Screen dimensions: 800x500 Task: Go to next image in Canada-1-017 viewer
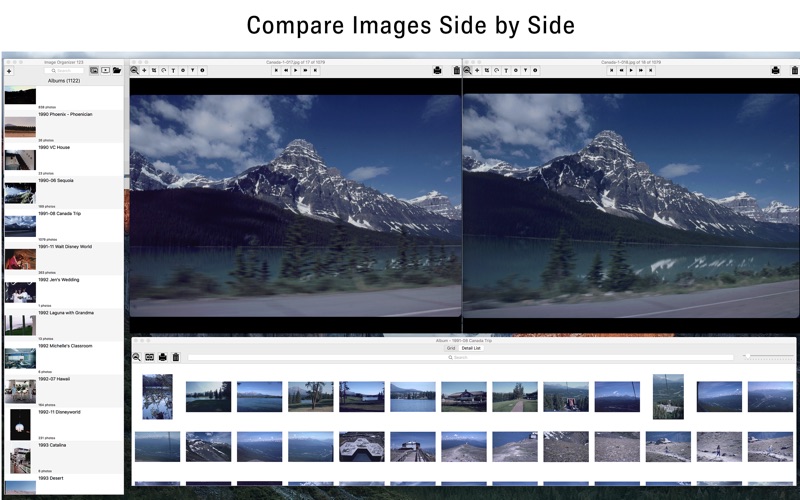tap(305, 70)
